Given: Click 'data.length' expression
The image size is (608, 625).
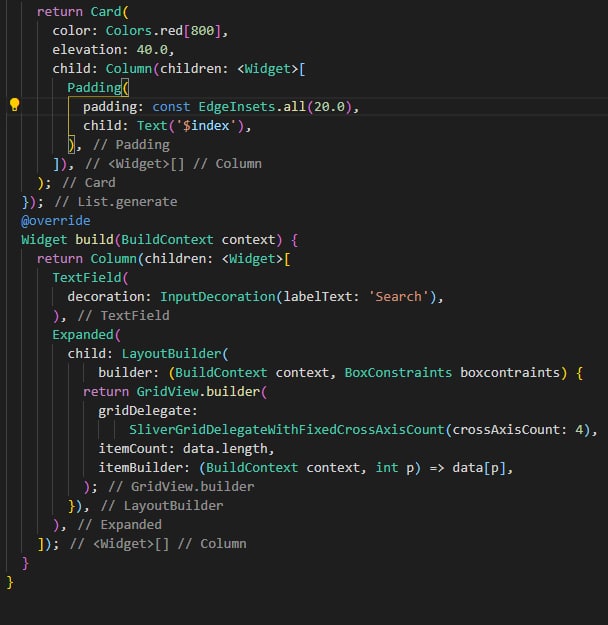Looking at the screenshot, I should point(225,449).
